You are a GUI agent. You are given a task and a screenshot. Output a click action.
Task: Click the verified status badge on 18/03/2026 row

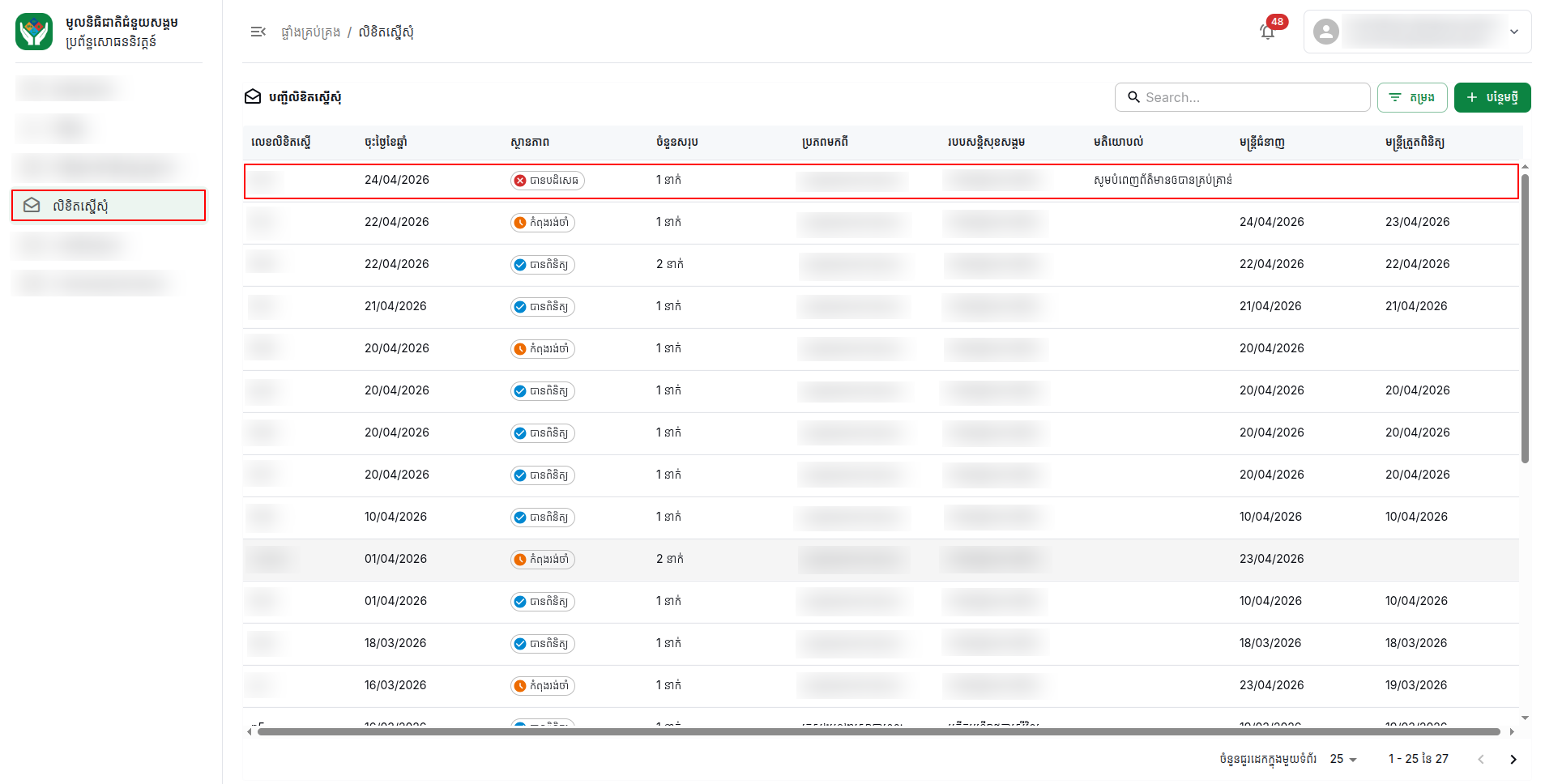(x=543, y=644)
